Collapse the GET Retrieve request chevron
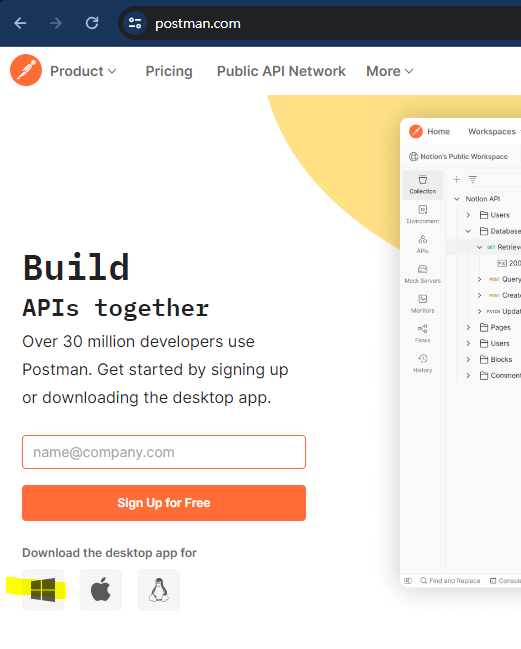Viewport: 521px width, 649px height. (479, 247)
